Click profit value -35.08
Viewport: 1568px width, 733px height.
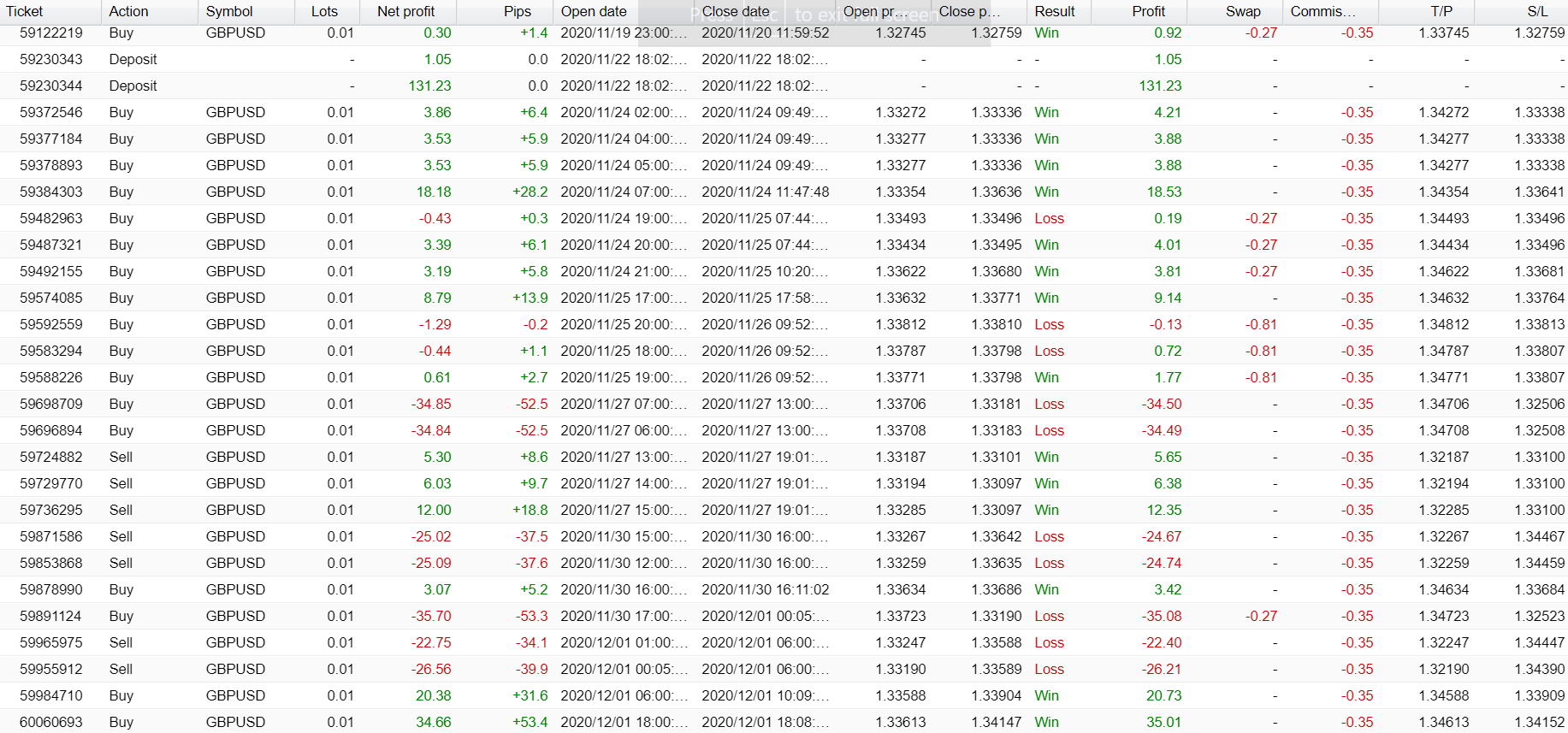1162,616
